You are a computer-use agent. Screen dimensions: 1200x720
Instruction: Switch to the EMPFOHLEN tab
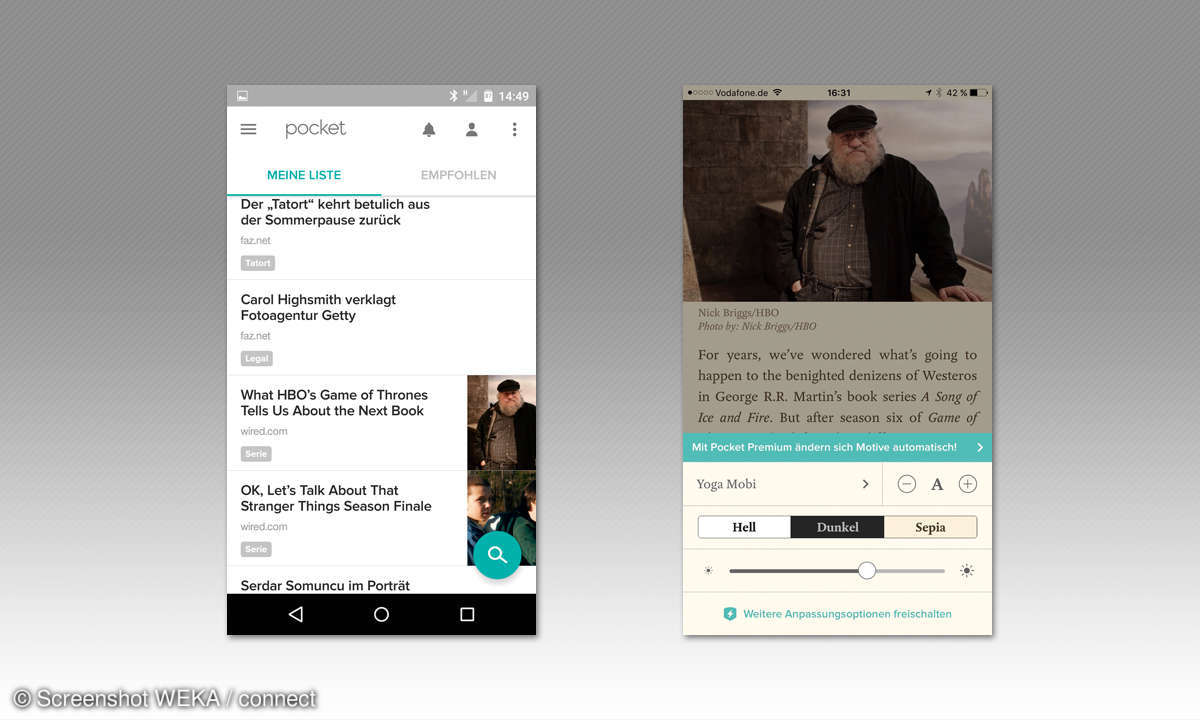(458, 175)
